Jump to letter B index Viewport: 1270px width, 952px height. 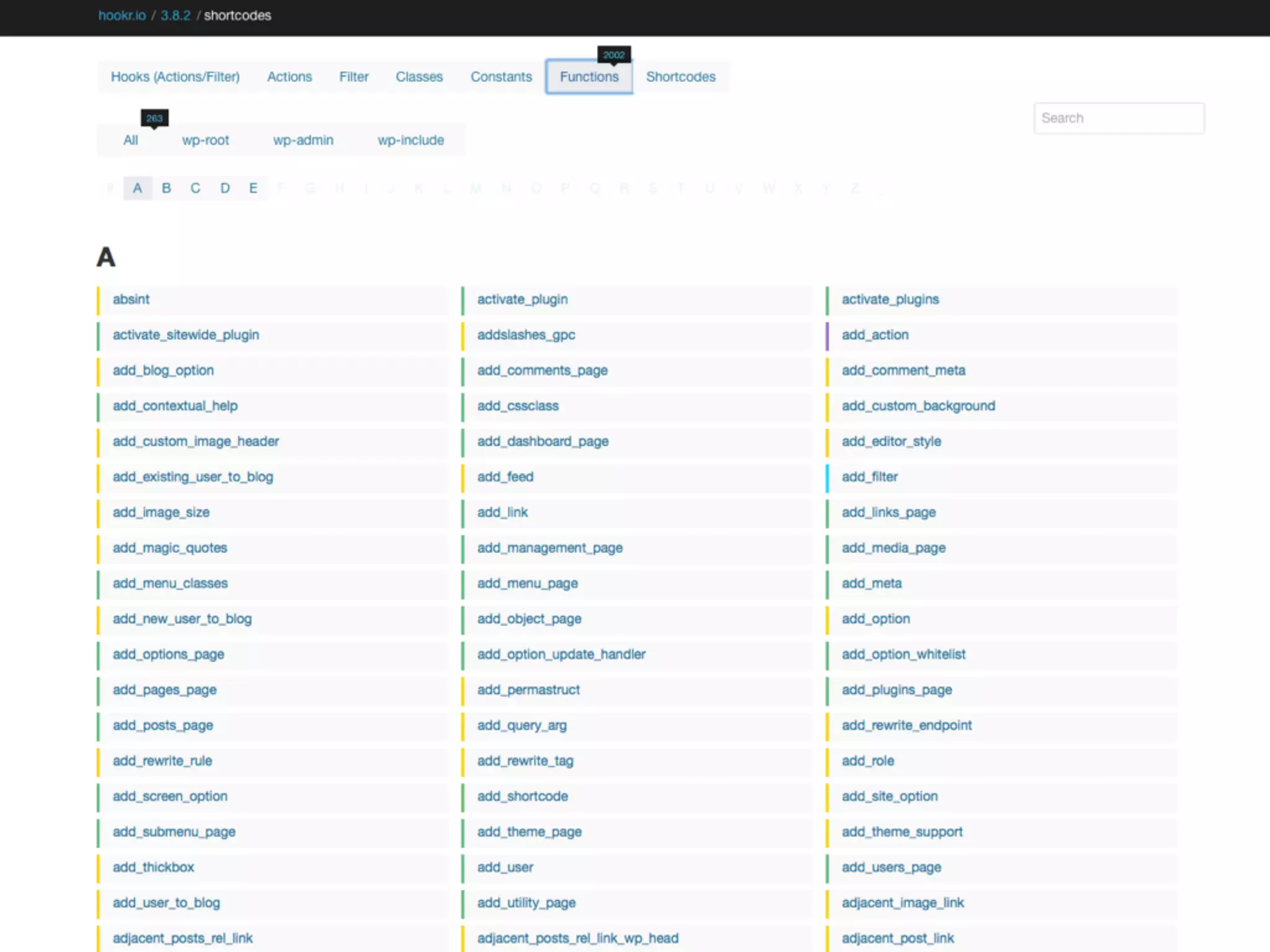coord(166,188)
